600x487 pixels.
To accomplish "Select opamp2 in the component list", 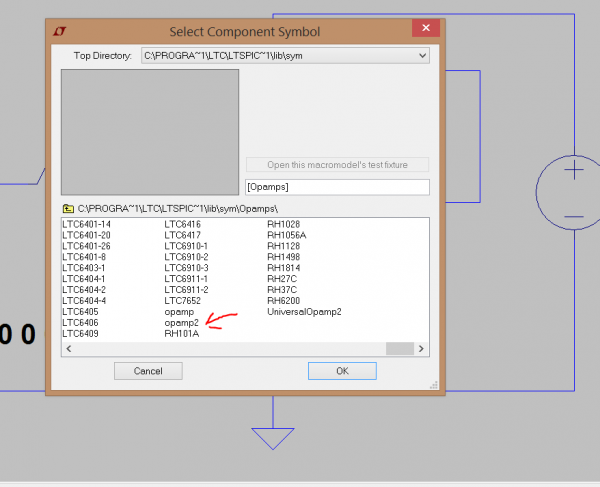I will tap(181, 323).
